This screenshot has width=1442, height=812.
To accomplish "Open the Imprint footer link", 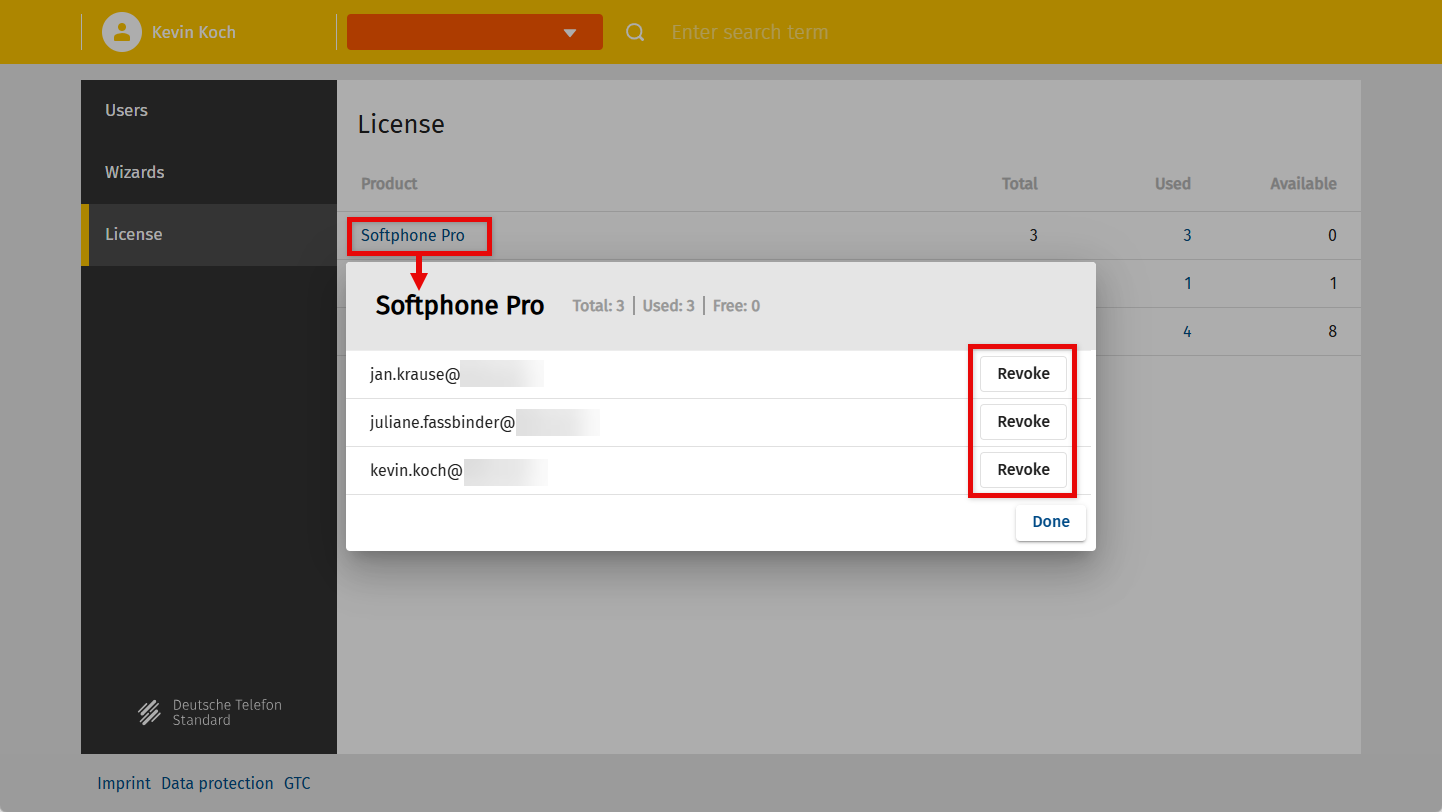I will coord(124,783).
